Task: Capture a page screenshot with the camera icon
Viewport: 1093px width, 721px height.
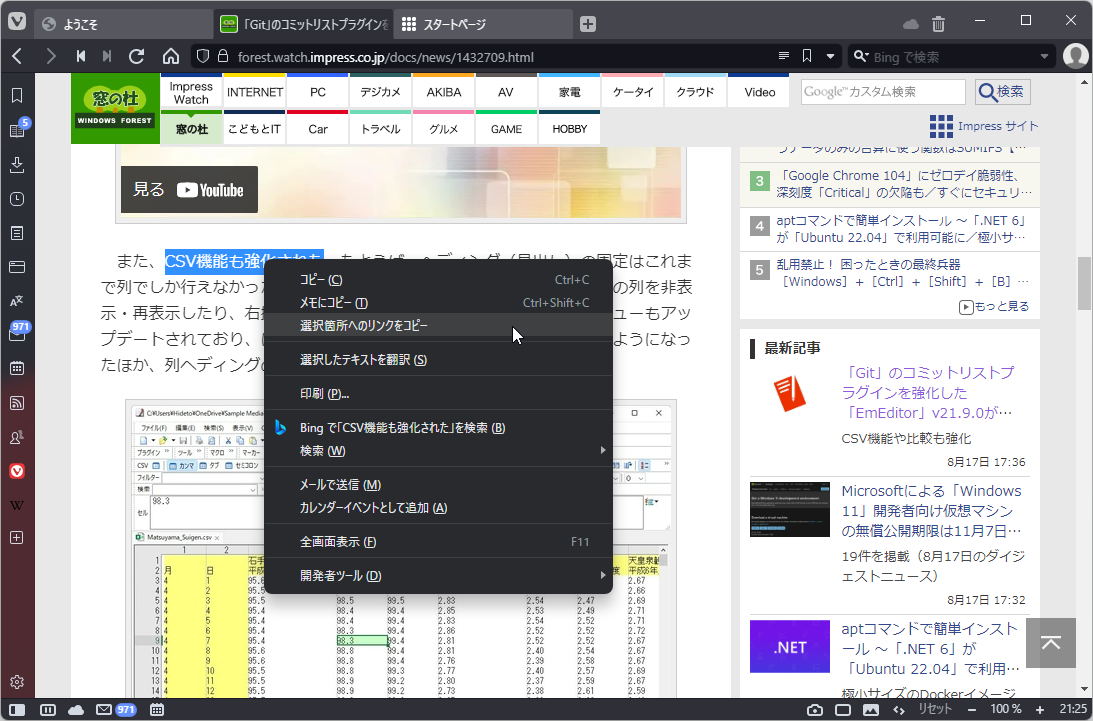Action: click(x=815, y=710)
